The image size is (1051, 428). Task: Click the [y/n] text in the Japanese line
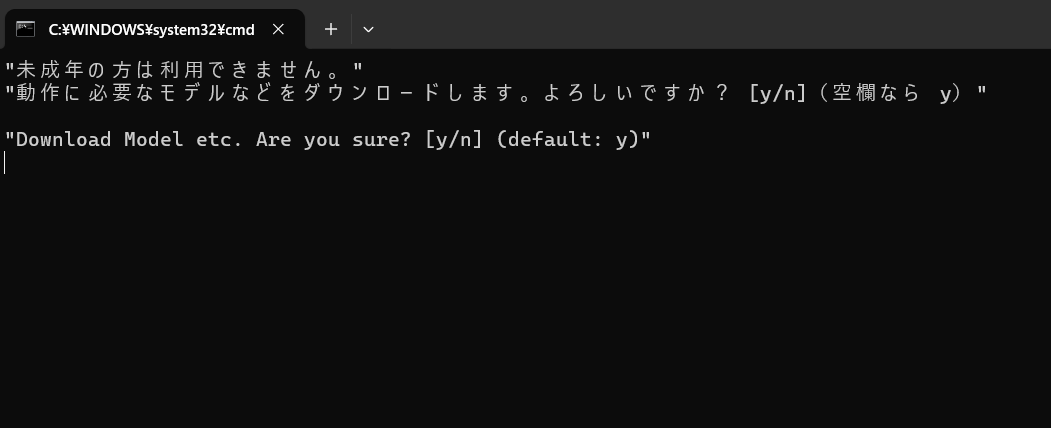[778, 94]
